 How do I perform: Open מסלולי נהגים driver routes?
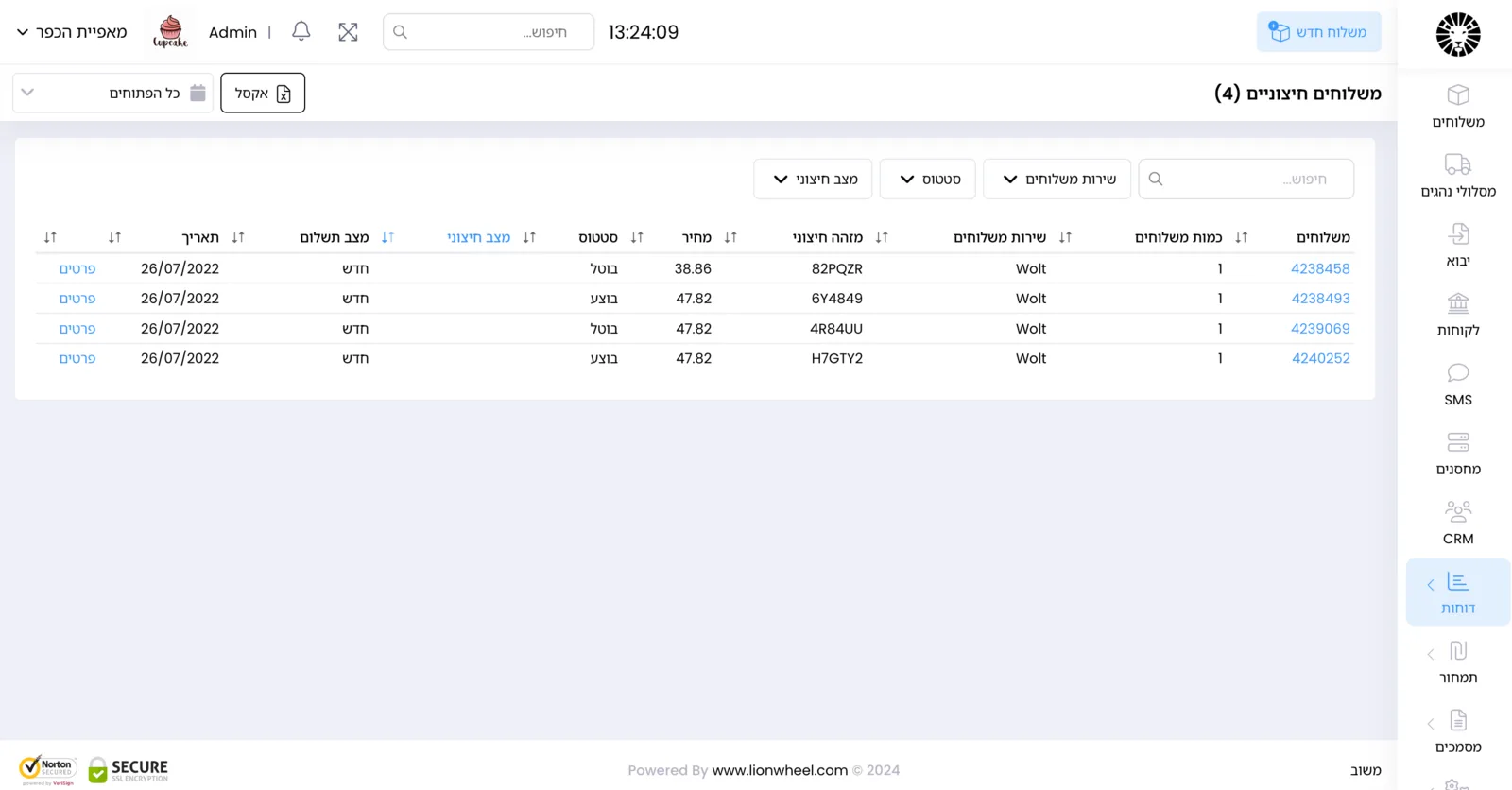click(x=1457, y=176)
